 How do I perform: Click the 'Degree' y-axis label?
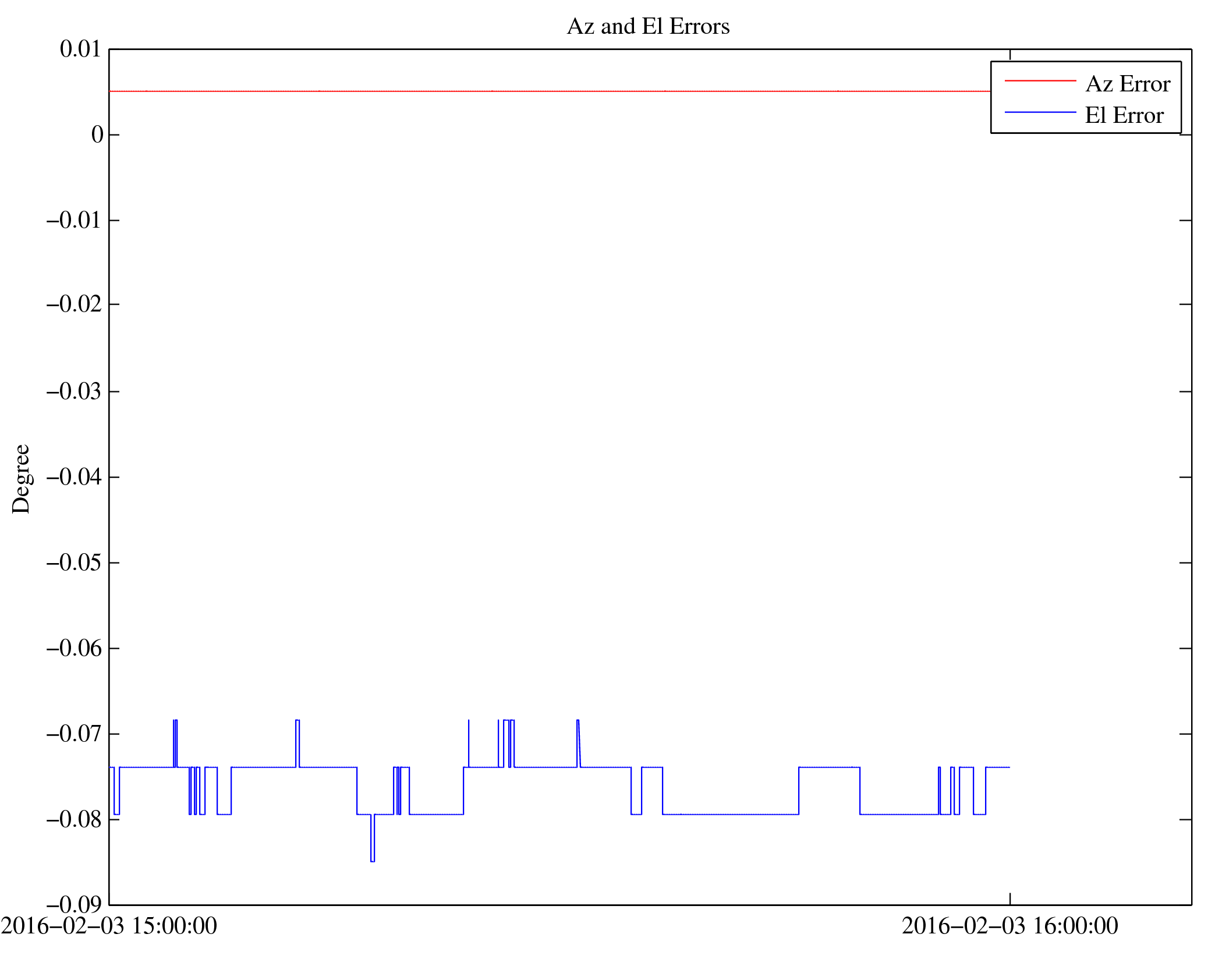pos(21,479)
